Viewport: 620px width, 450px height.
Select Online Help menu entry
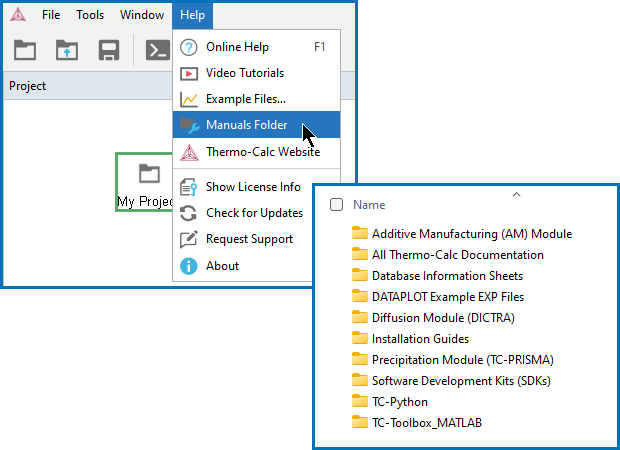point(256,47)
